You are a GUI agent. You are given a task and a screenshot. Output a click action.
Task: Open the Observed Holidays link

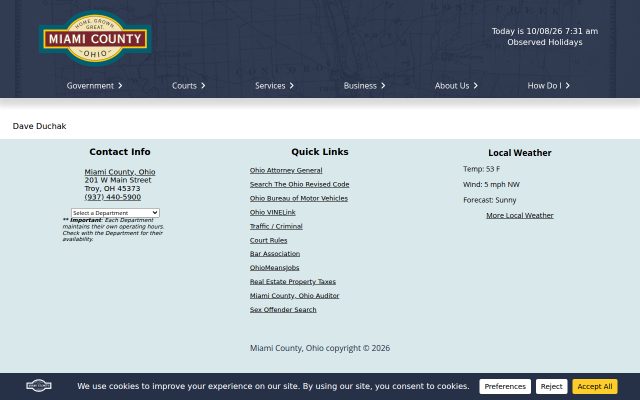click(x=544, y=42)
